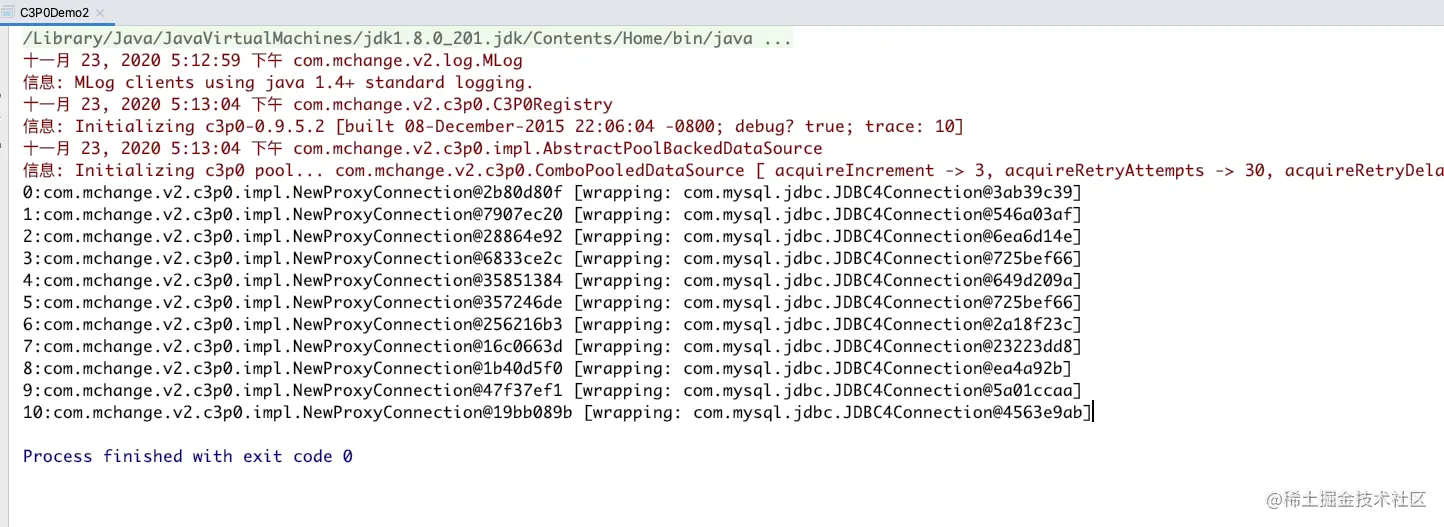
Task: Click the java command path line
Action: (x=407, y=39)
